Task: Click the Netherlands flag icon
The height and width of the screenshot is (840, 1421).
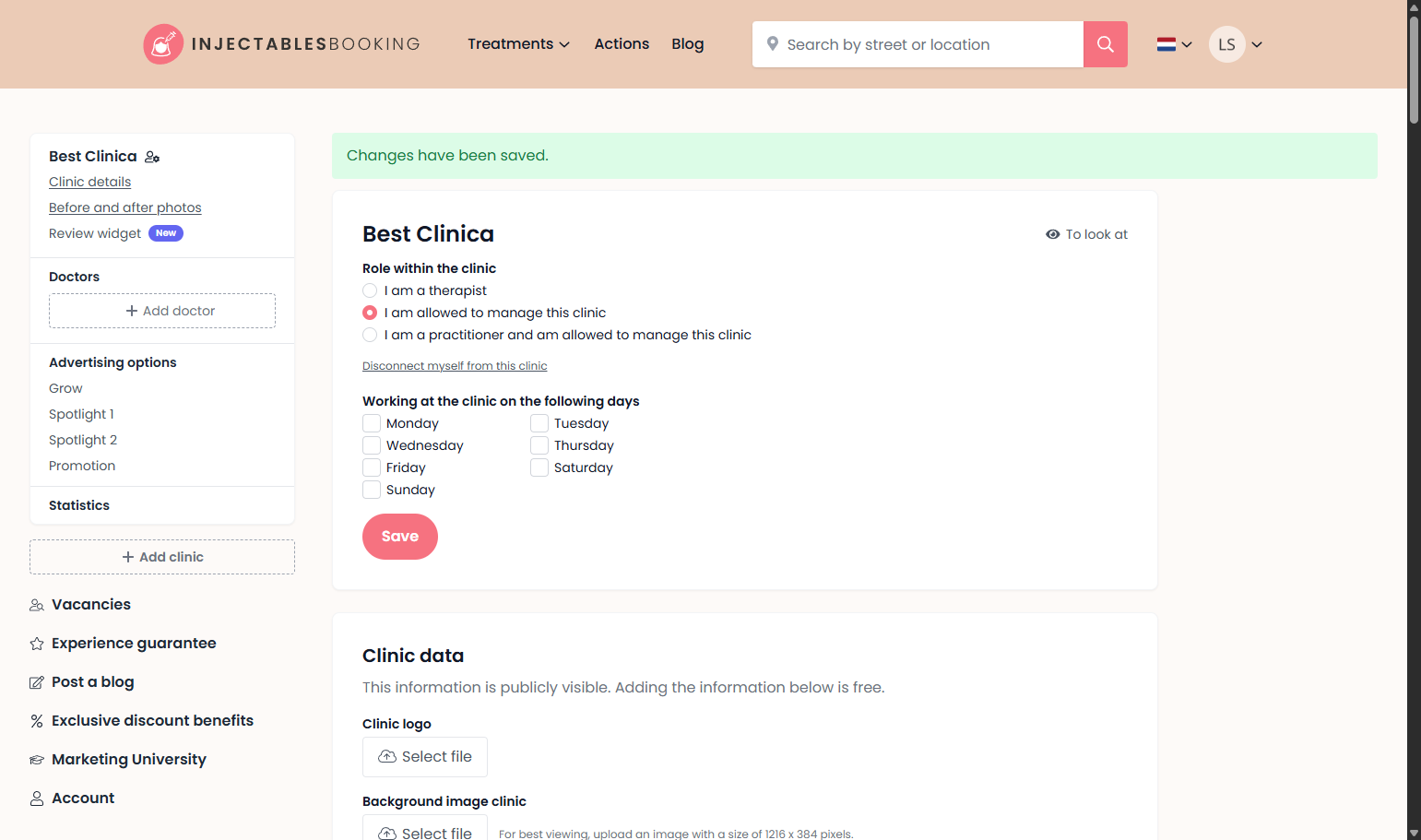Action: 1166,44
